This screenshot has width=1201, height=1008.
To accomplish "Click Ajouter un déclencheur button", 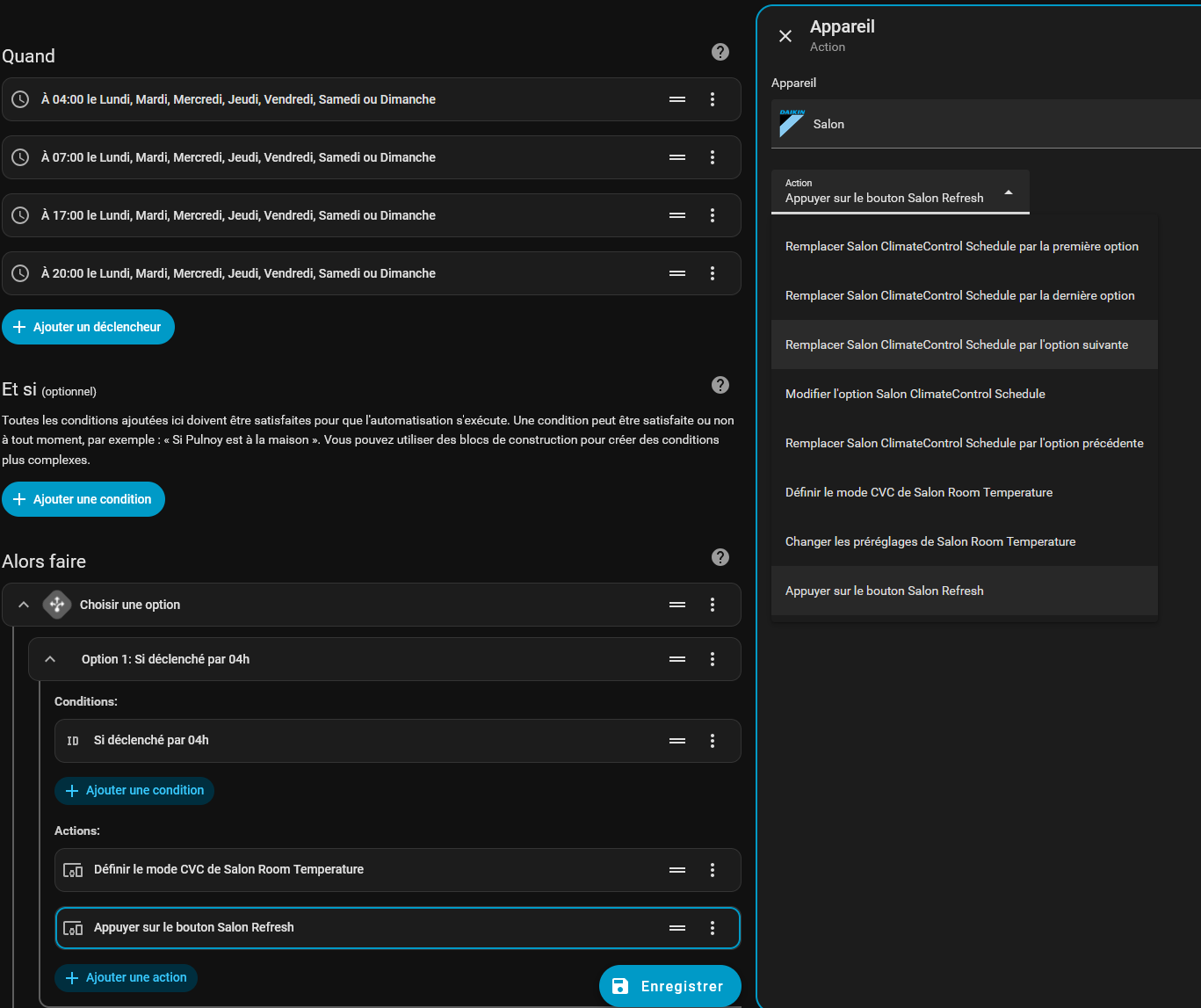I will click(88, 327).
